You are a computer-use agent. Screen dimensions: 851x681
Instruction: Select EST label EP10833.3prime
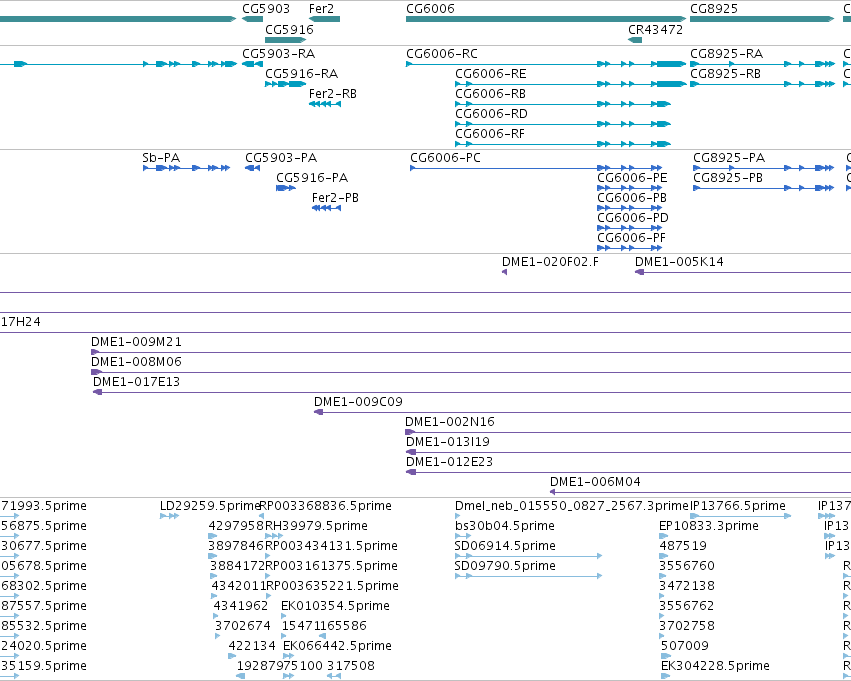click(x=709, y=526)
